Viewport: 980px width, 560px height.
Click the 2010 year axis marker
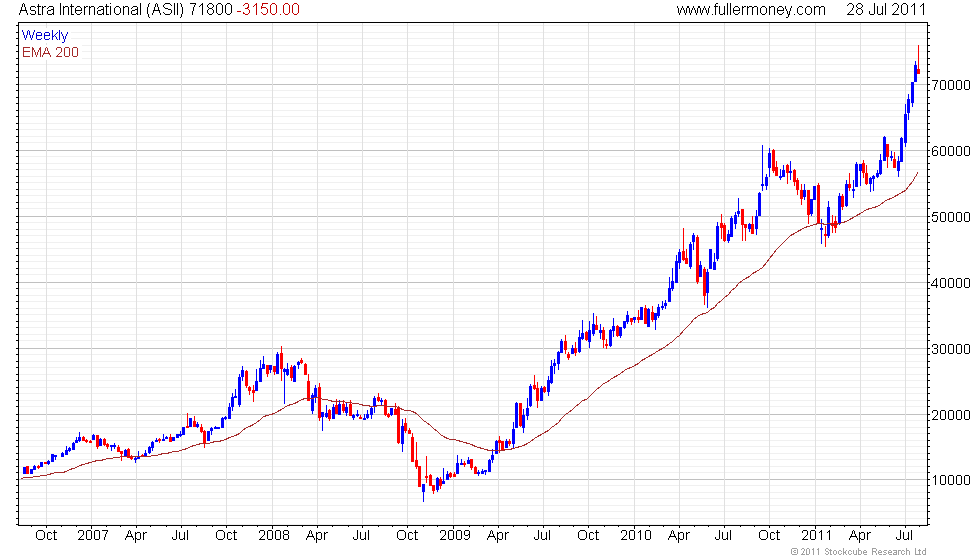click(x=636, y=536)
